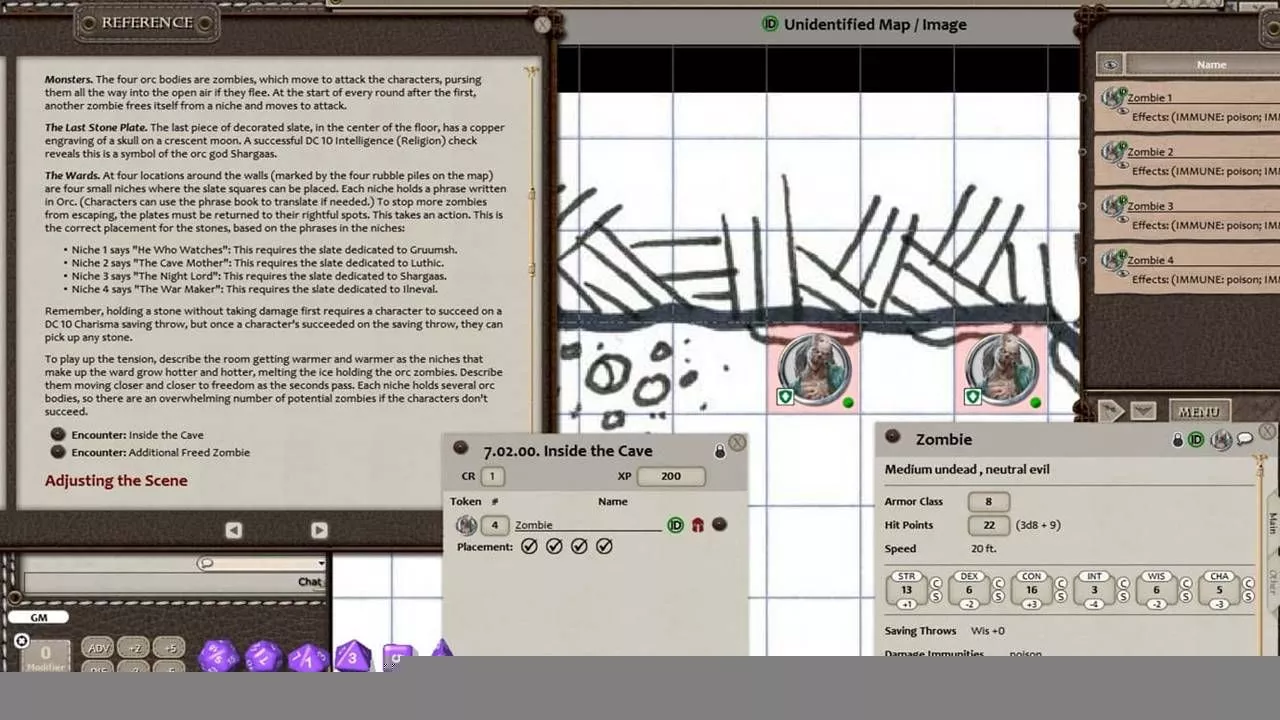
Task: Toggle the lock on the Inside the Cave encounter
Action: pos(720,452)
